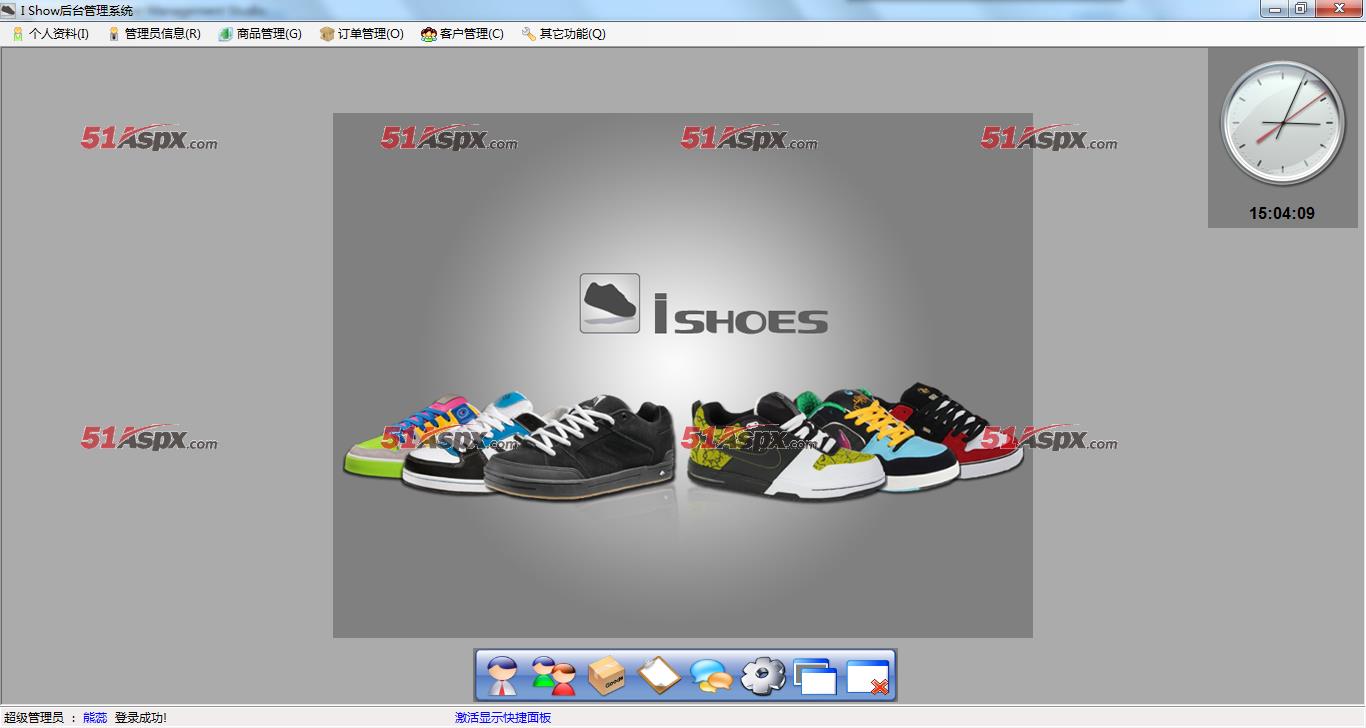The image size is (1366, 728).
Task: Open the chat bubbles icon in the dock
Action: click(x=711, y=677)
